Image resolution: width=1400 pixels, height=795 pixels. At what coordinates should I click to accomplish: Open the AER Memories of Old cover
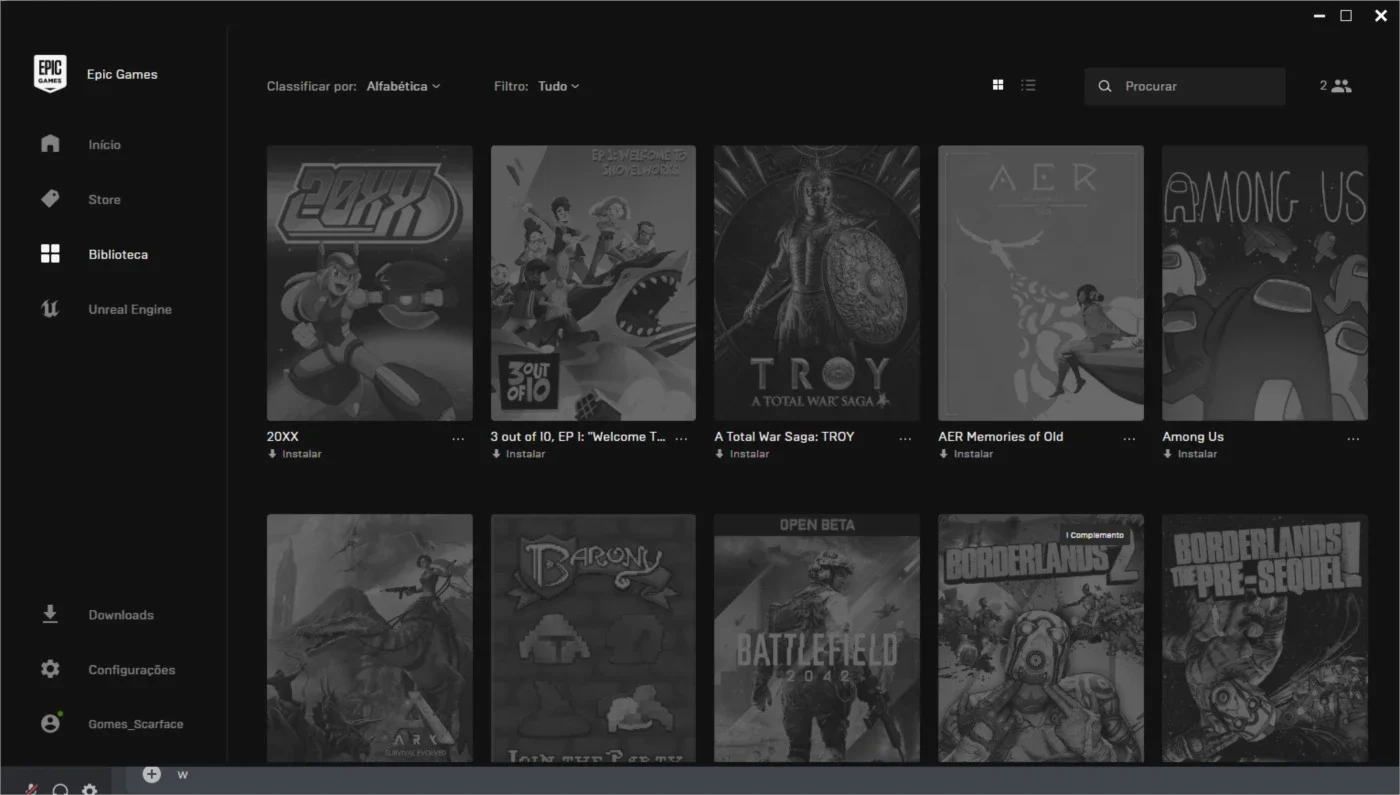[x=1041, y=283]
